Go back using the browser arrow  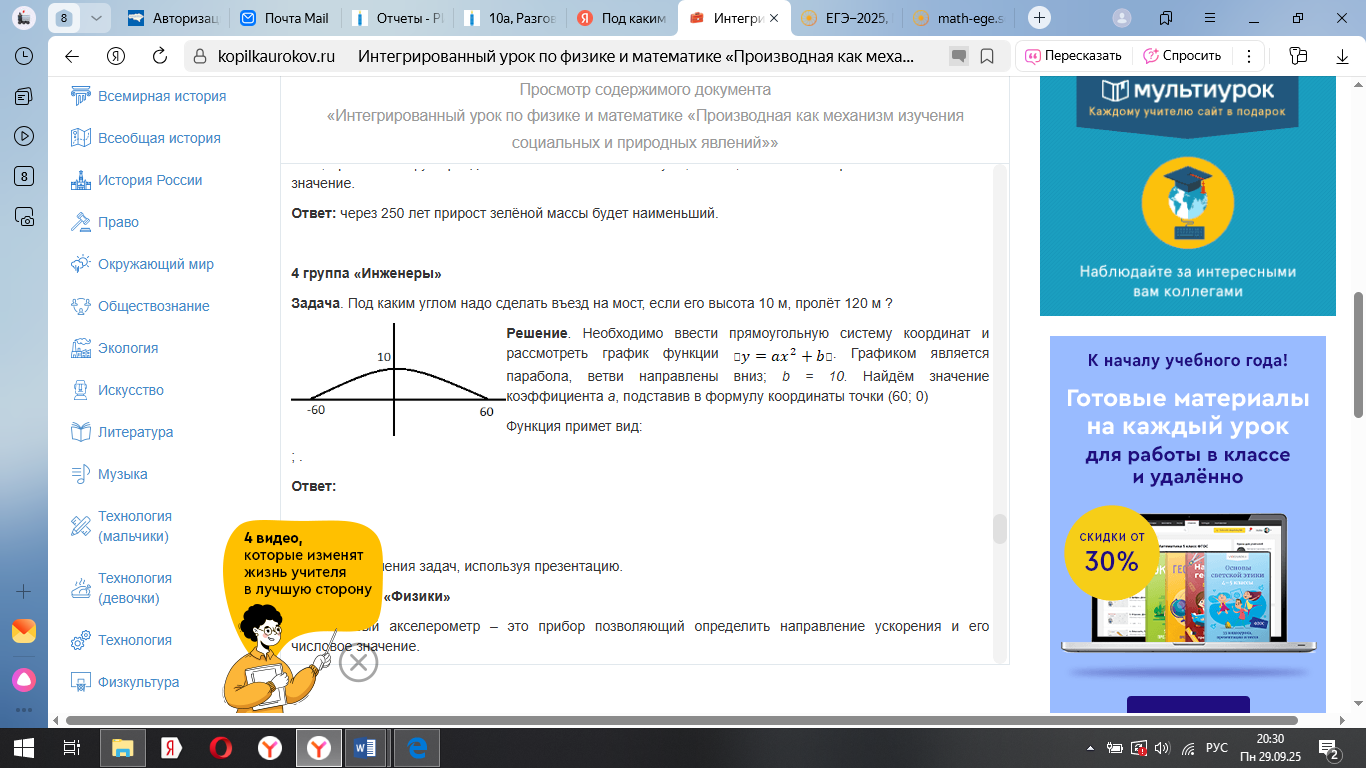click(x=72, y=56)
